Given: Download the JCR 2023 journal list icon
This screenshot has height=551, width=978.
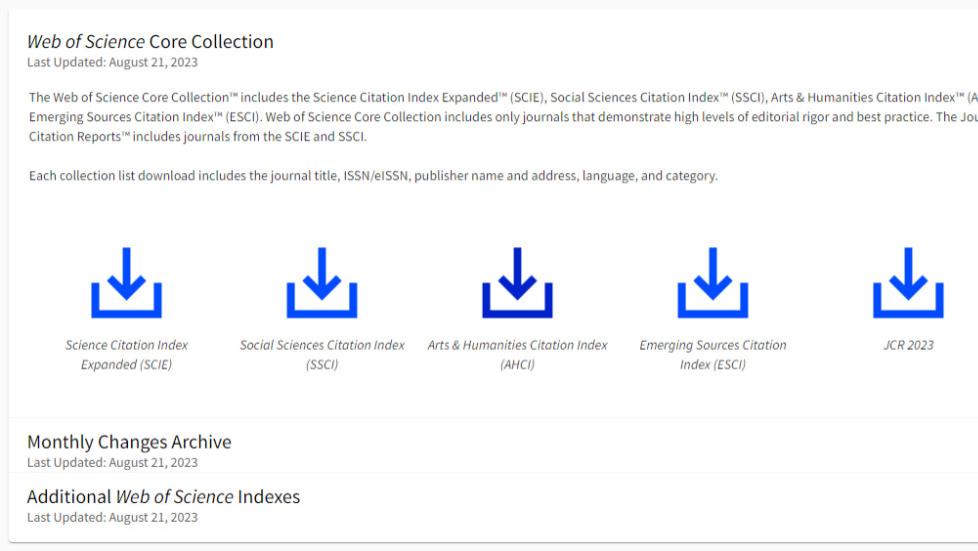Looking at the screenshot, I should tap(908, 283).
